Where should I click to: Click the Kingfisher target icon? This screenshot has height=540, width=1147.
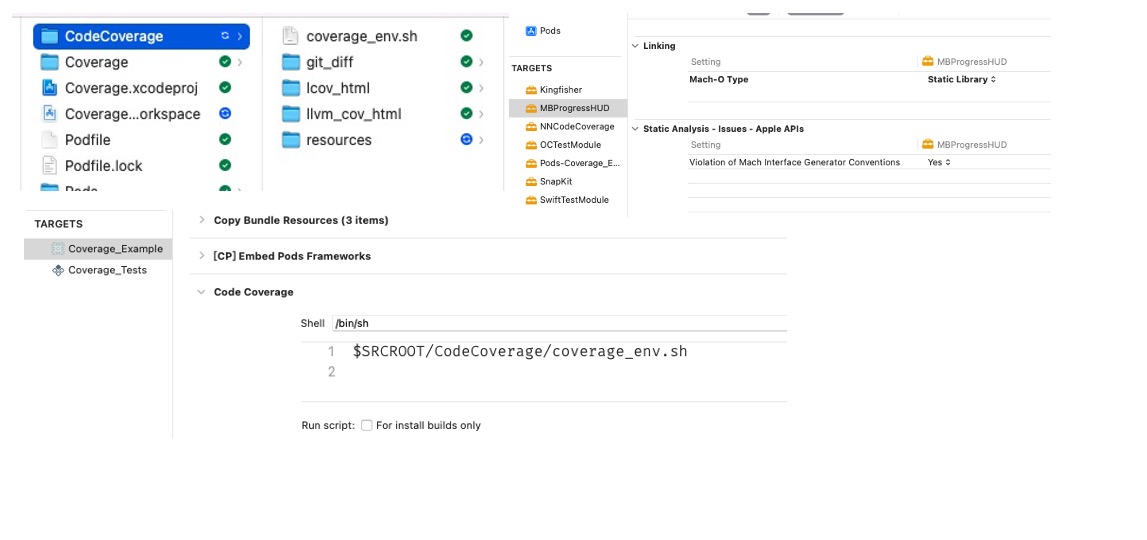531,90
